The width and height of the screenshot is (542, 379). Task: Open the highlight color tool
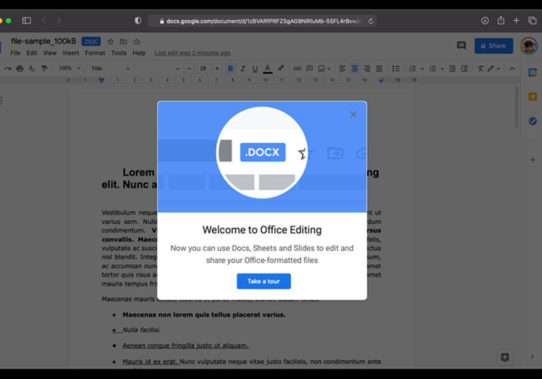tap(281, 68)
